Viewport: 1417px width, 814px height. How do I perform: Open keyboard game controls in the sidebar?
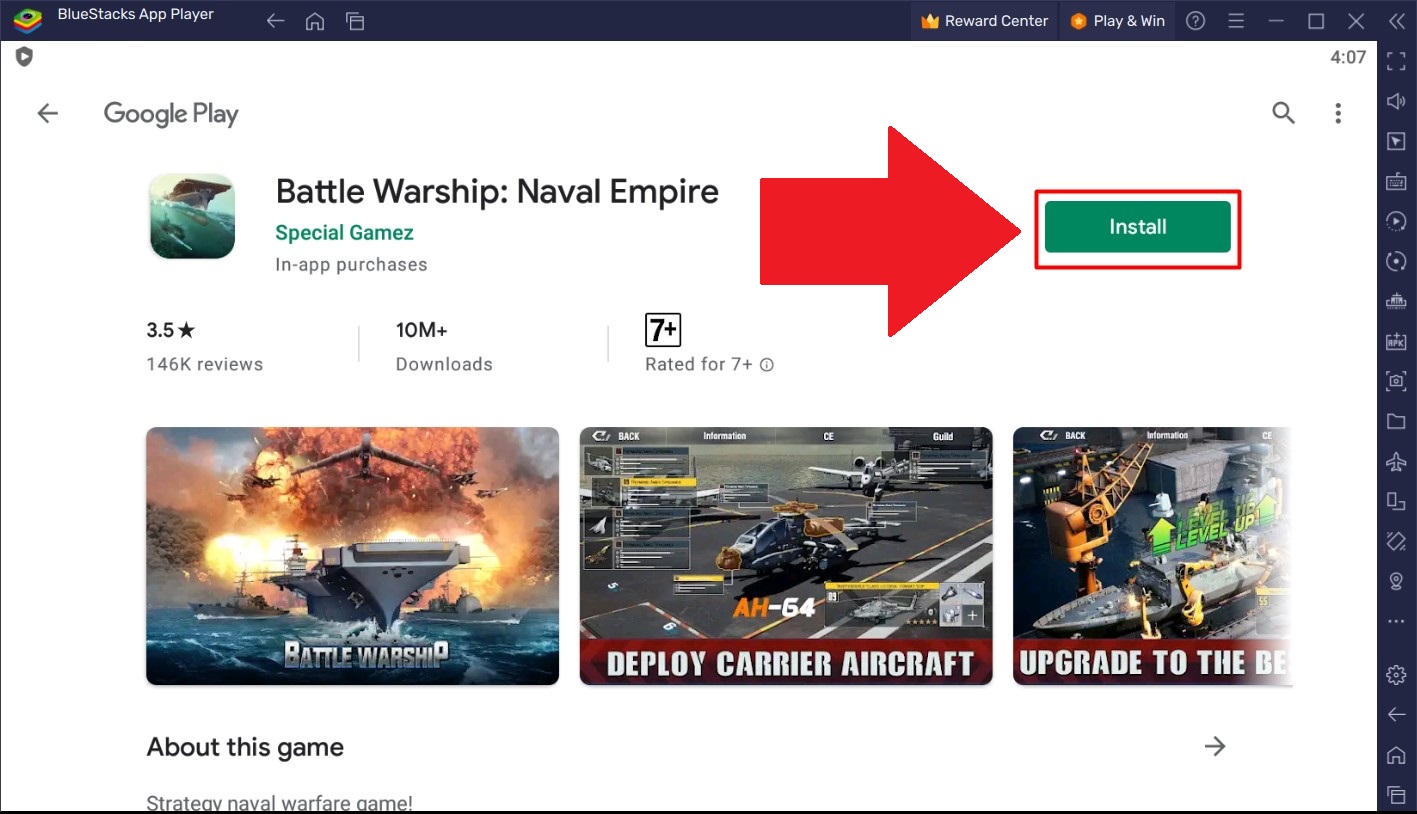coord(1396,181)
